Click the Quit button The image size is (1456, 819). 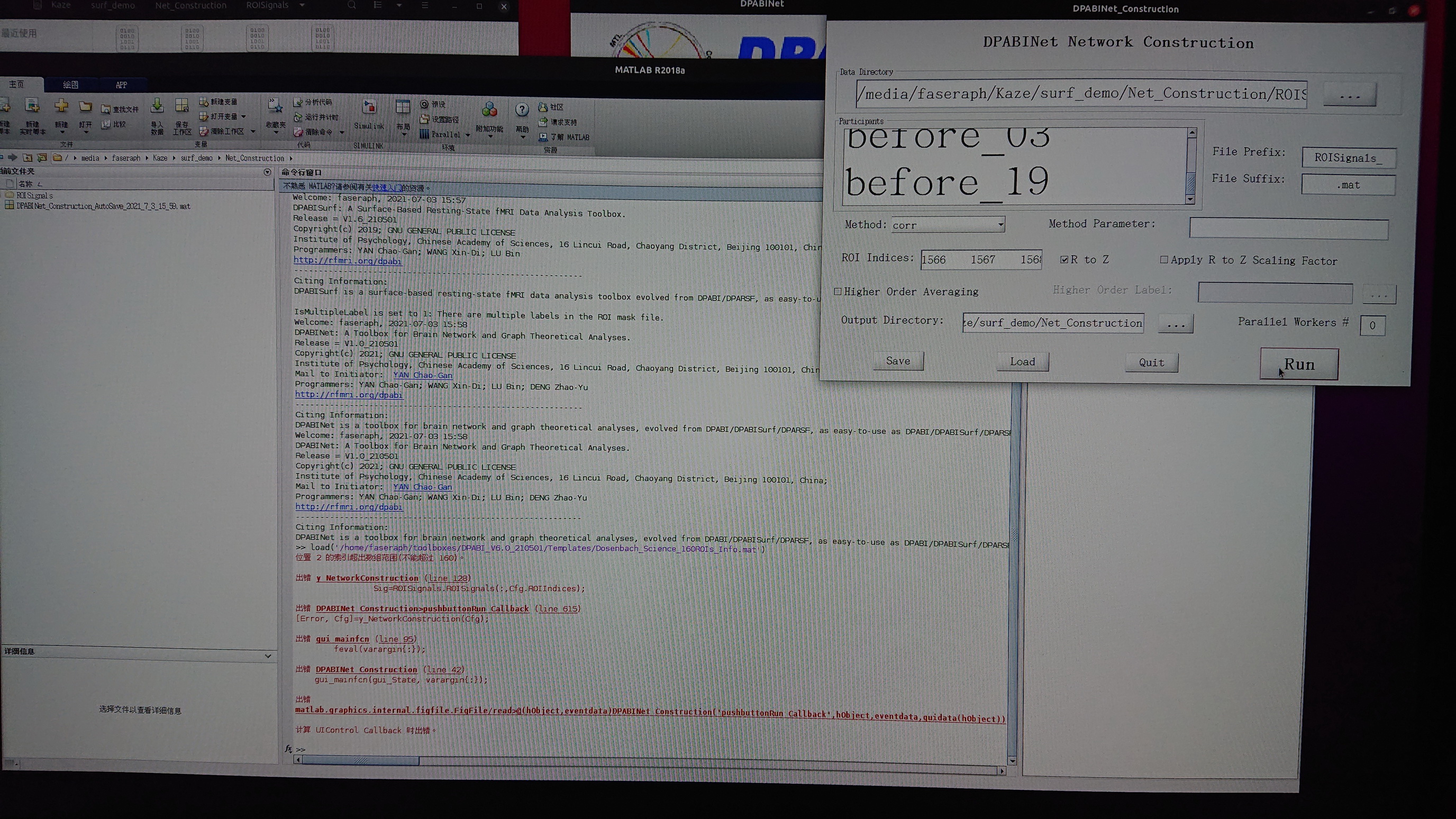[1151, 363]
